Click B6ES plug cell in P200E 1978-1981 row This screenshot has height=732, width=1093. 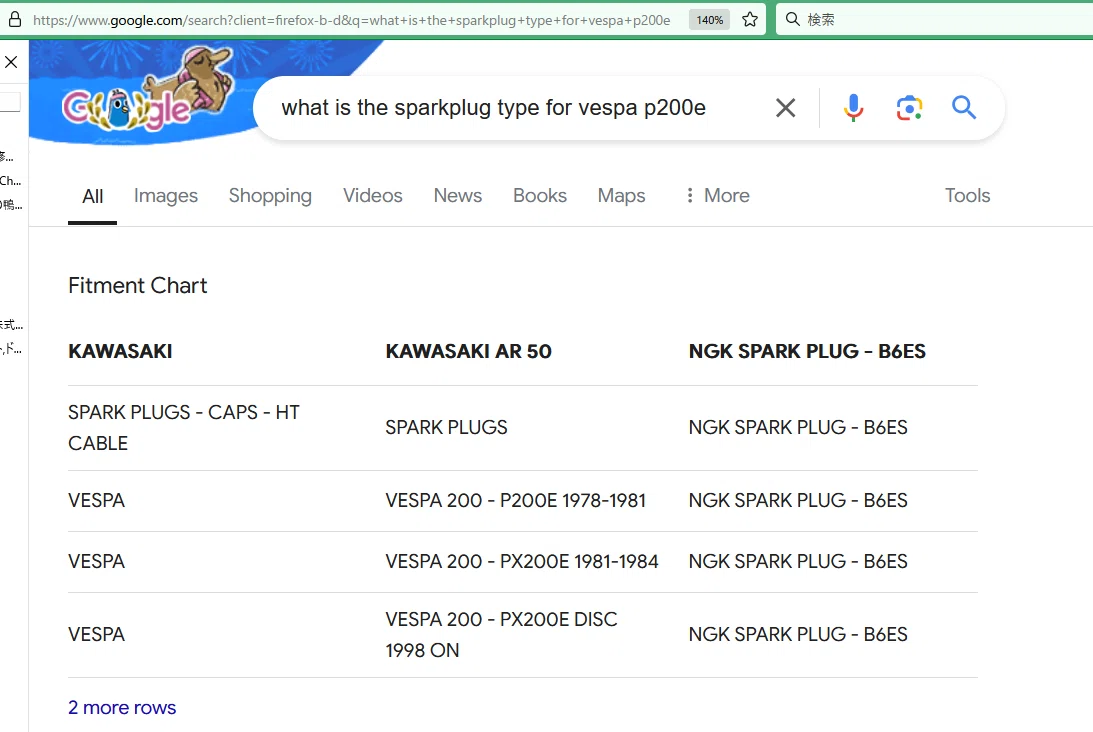pyautogui.click(x=798, y=501)
